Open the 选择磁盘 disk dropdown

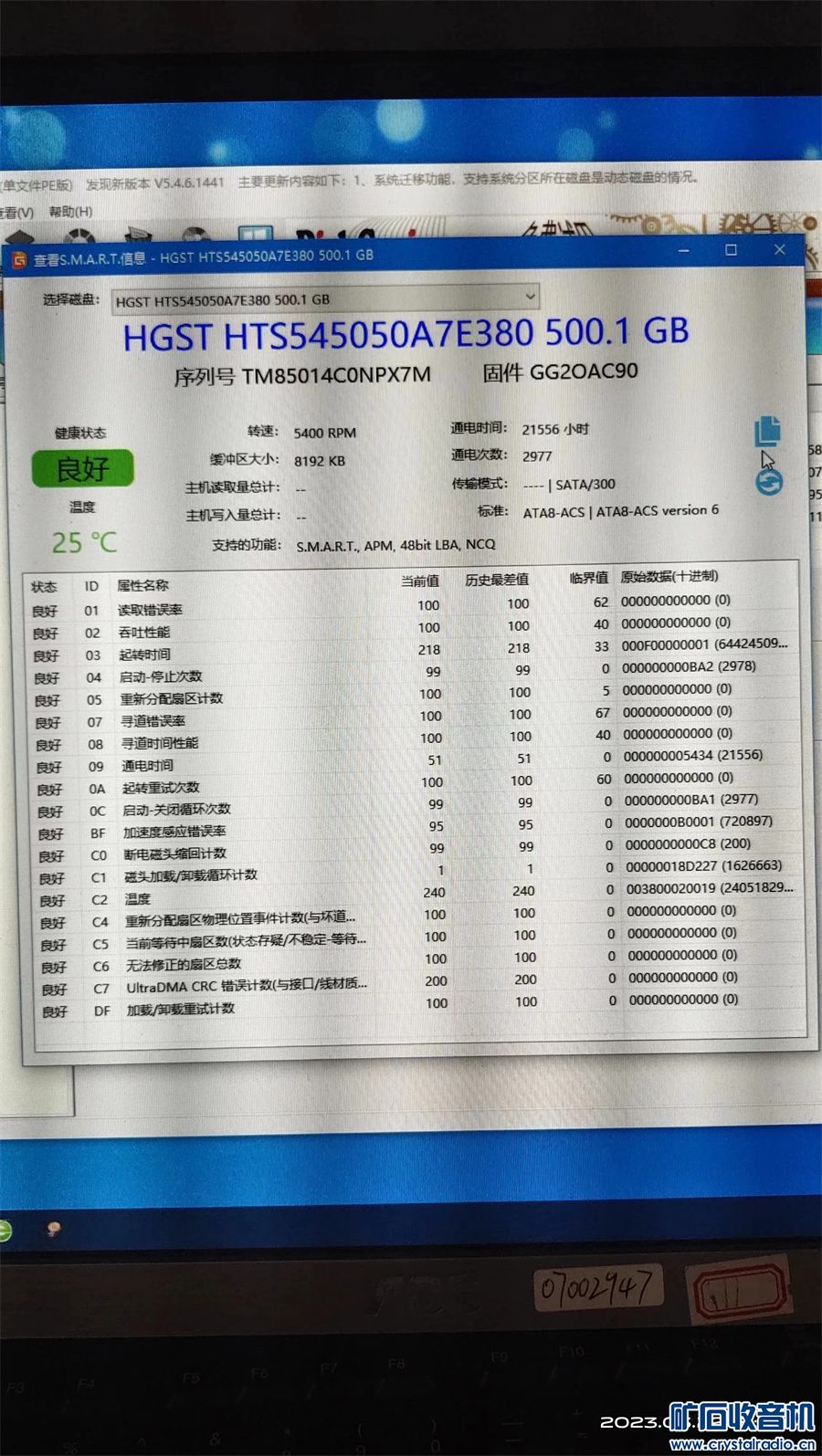click(325, 299)
